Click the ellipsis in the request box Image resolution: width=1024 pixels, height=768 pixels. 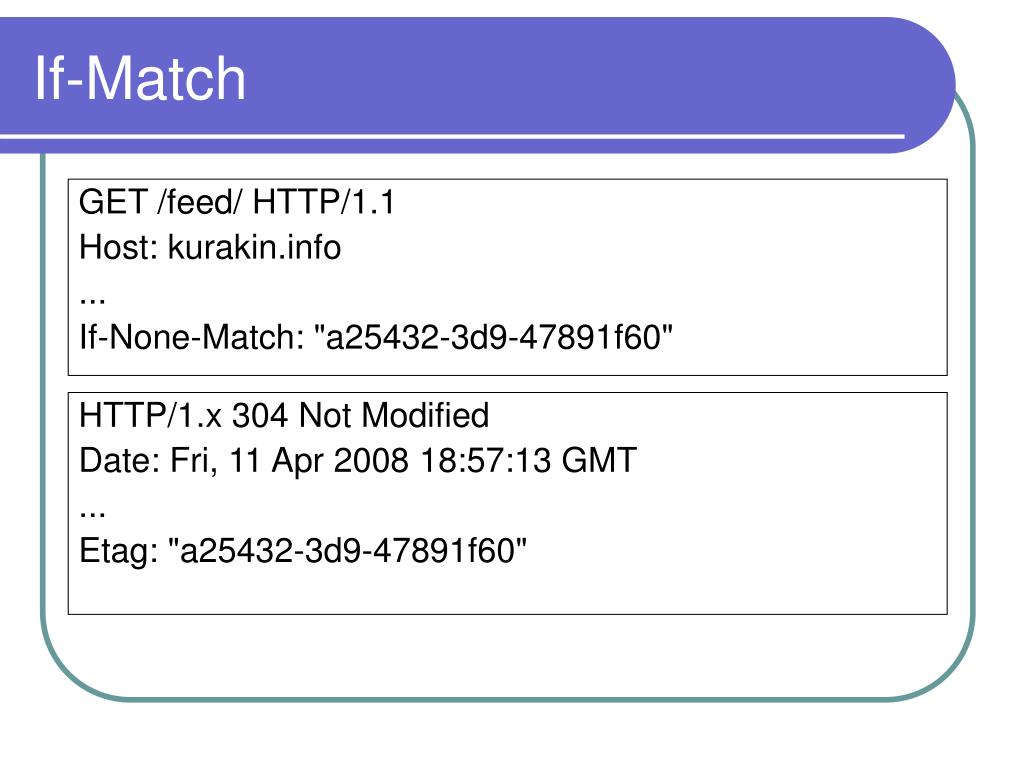92,301
